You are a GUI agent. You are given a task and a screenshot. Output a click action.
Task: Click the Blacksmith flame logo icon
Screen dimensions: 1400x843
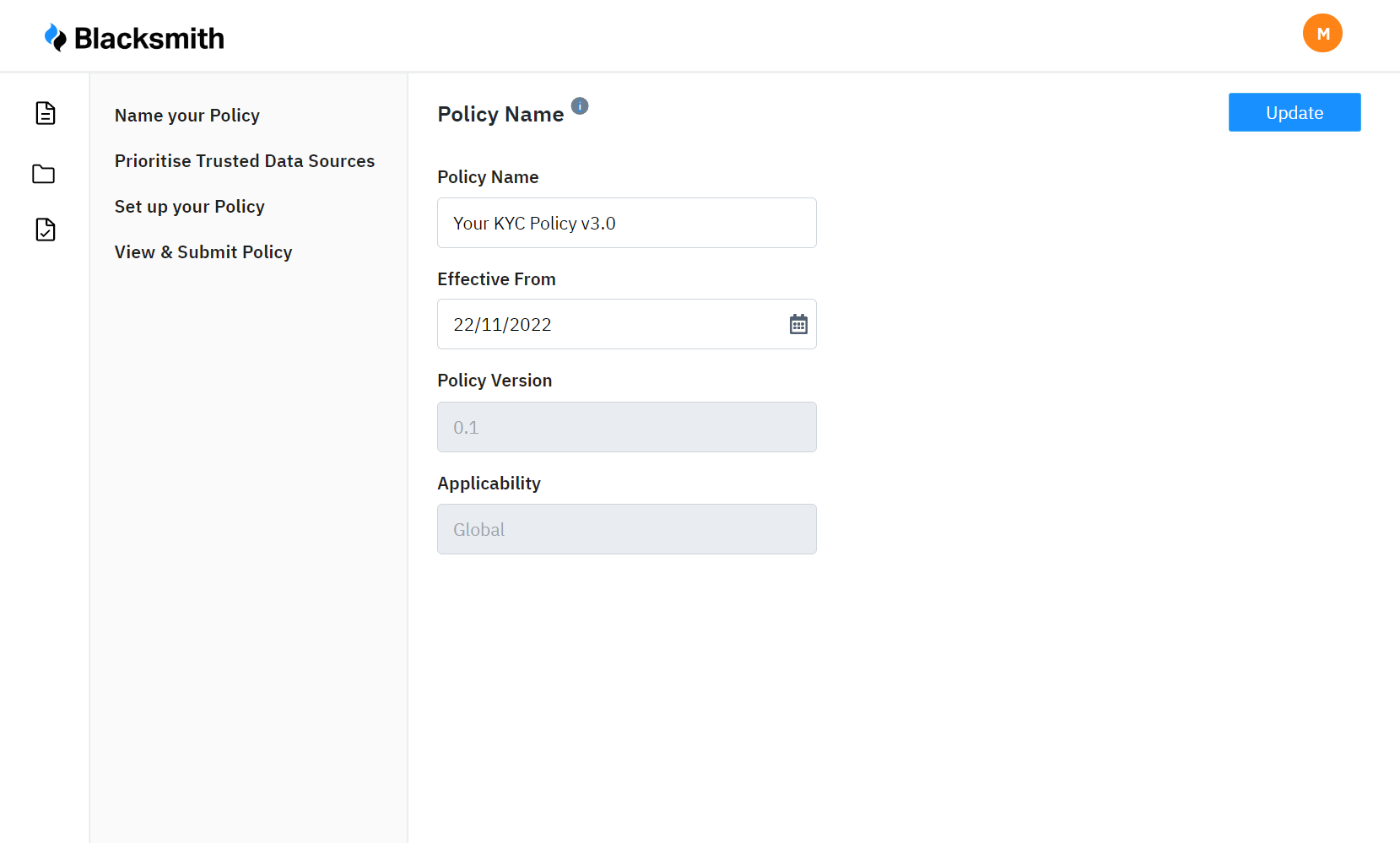[56, 38]
